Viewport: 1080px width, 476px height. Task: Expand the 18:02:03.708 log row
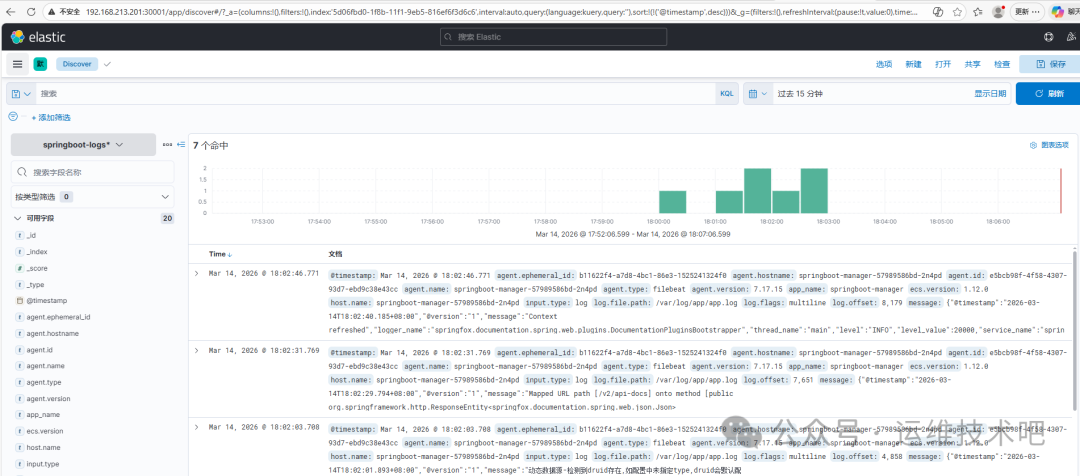196,428
